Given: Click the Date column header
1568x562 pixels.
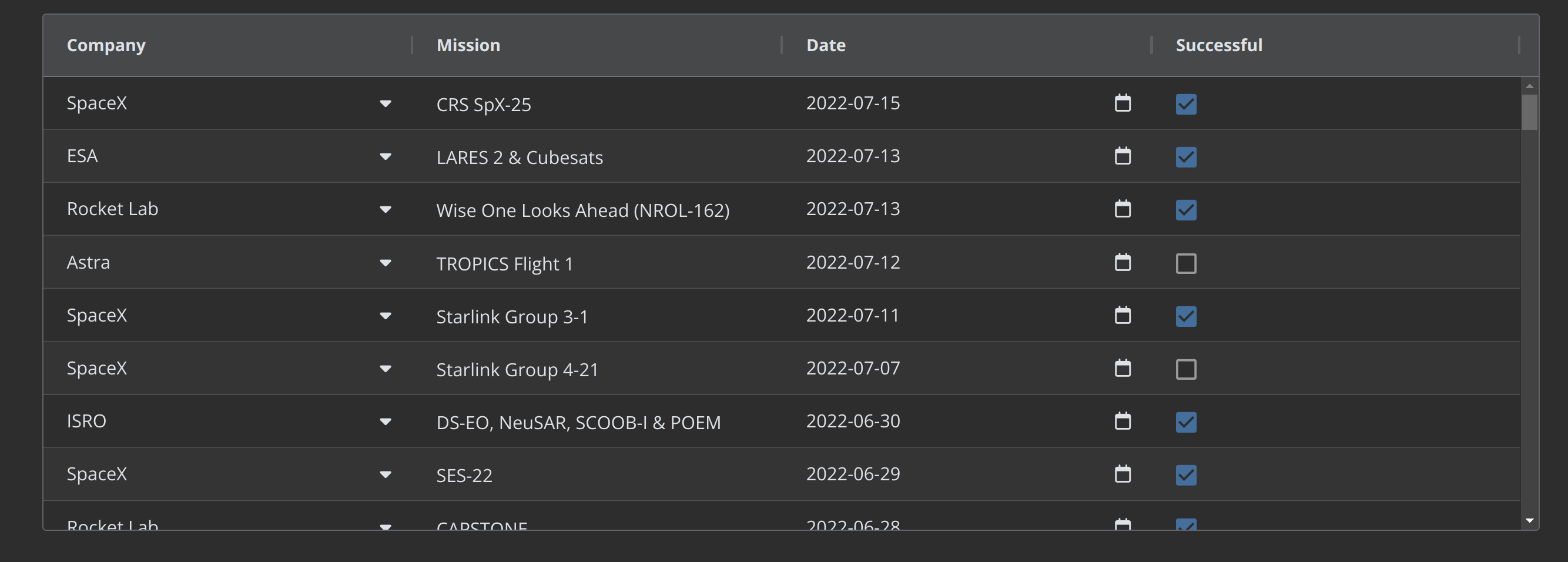Looking at the screenshot, I should pos(825,45).
